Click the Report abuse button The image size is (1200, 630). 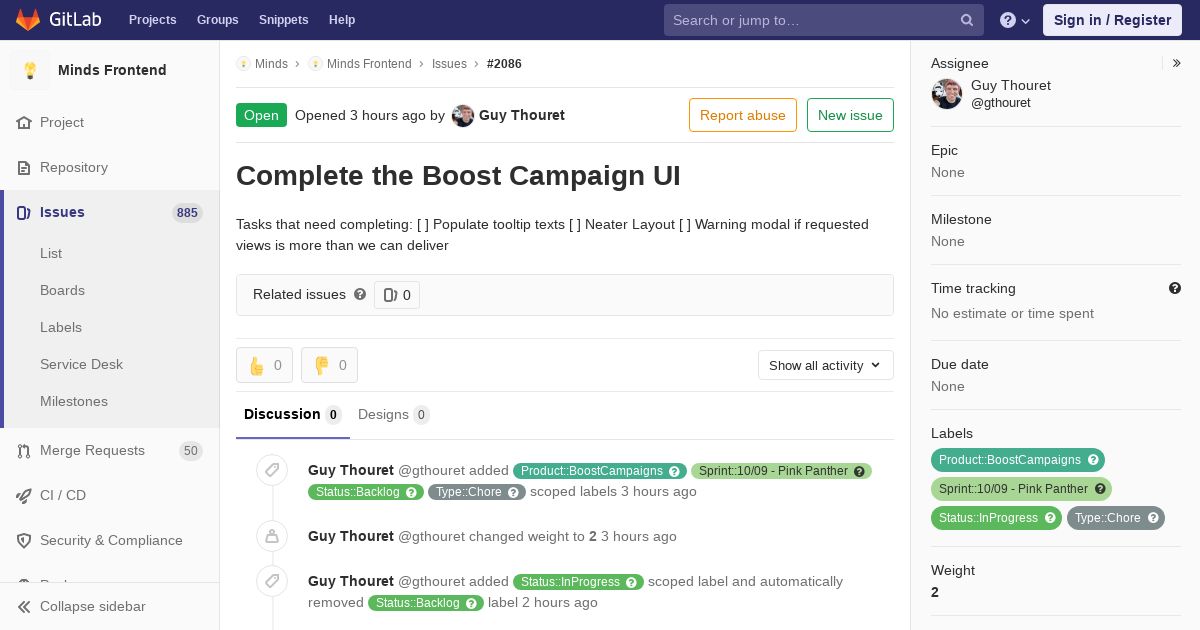tap(743, 115)
